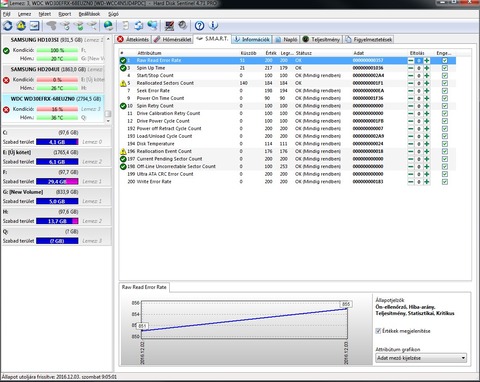The height and width of the screenshot is (382, 480).
Task: Click the toolbar icon with two blue circling arrows
Action: click(139, 26)
